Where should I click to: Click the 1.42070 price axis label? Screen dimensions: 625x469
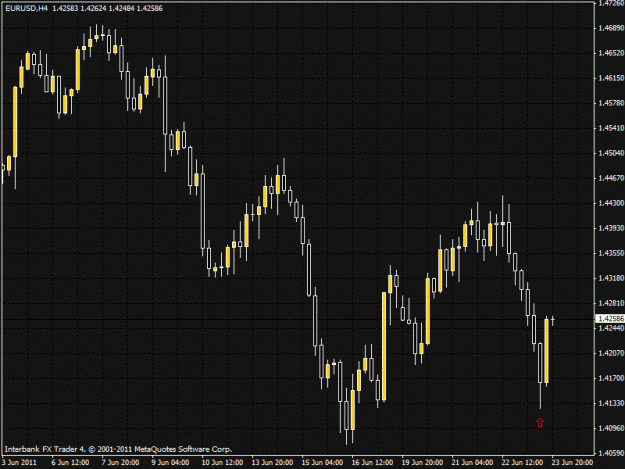611,353
